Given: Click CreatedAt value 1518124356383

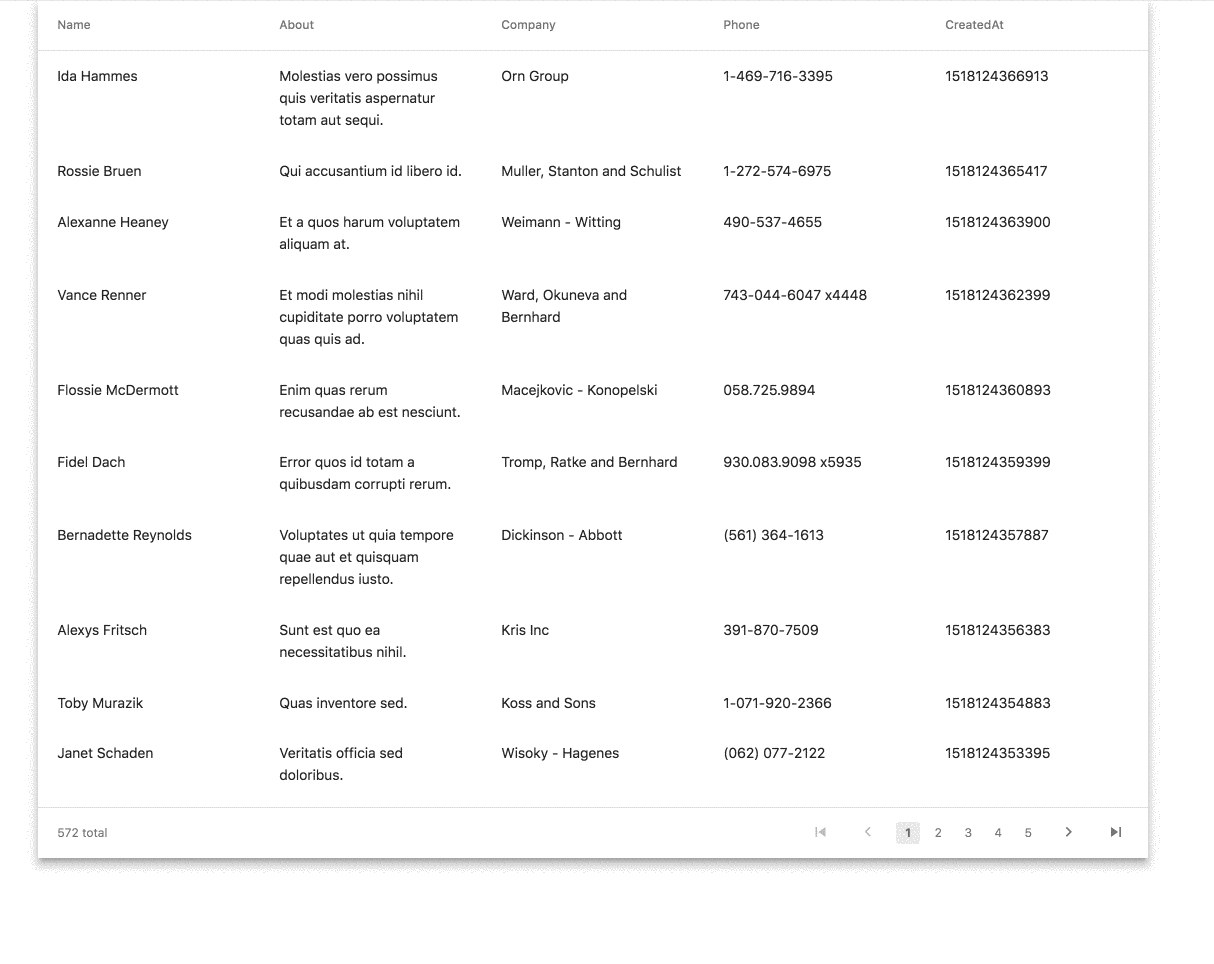Looking at the screenshot, I should (x=998, y=630).
